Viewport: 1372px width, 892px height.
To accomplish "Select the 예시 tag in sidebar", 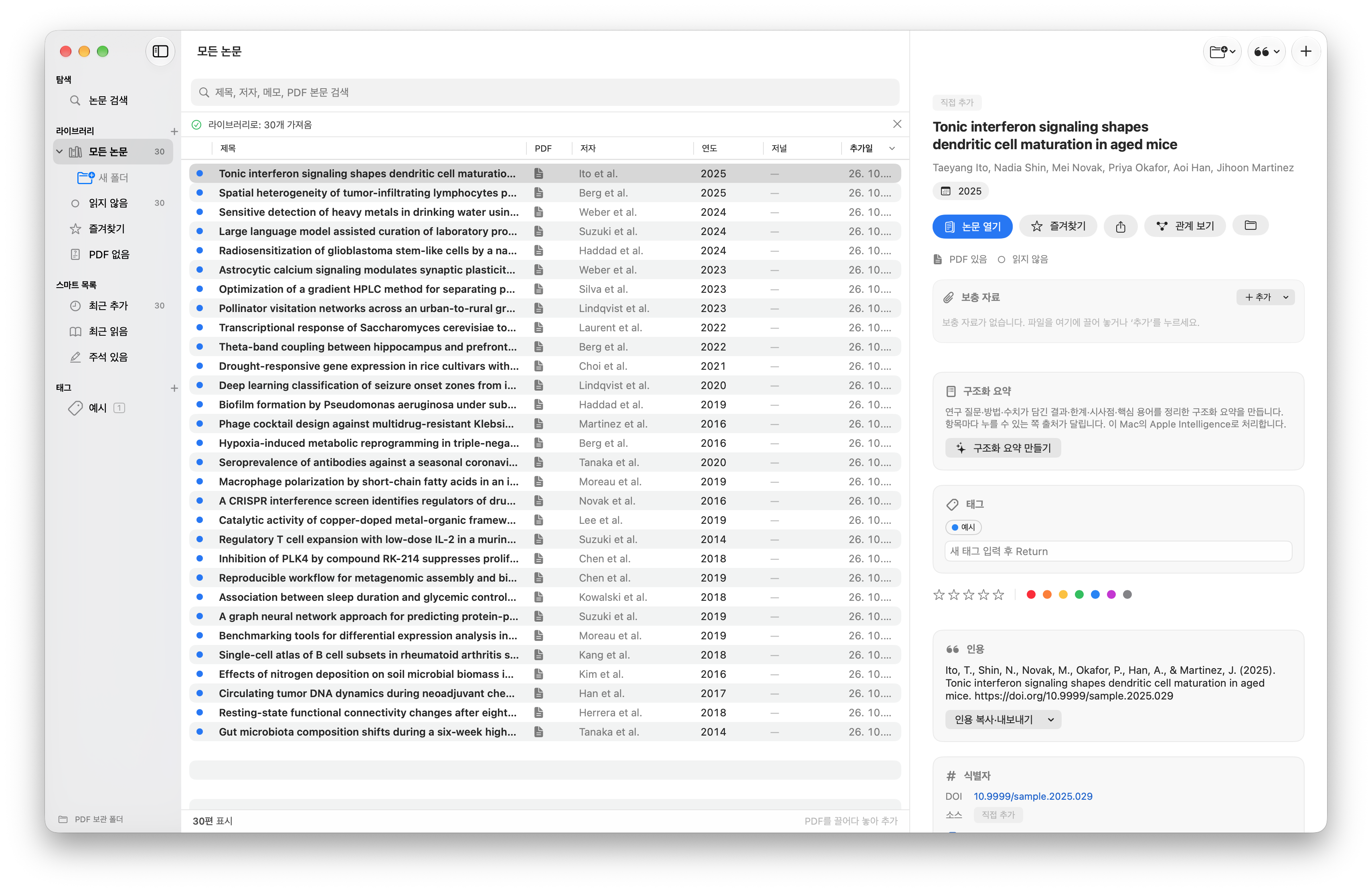I will (113, 408).
